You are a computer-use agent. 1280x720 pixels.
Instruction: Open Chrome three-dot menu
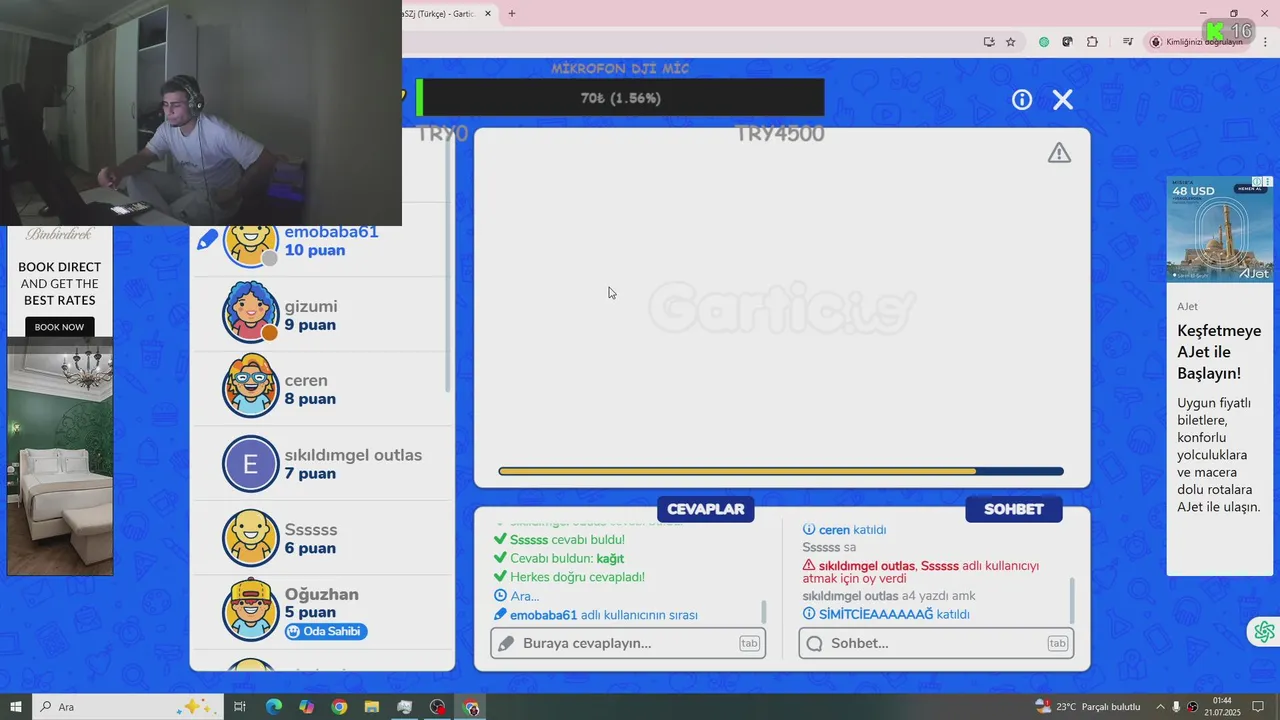tap(1264, 42)
